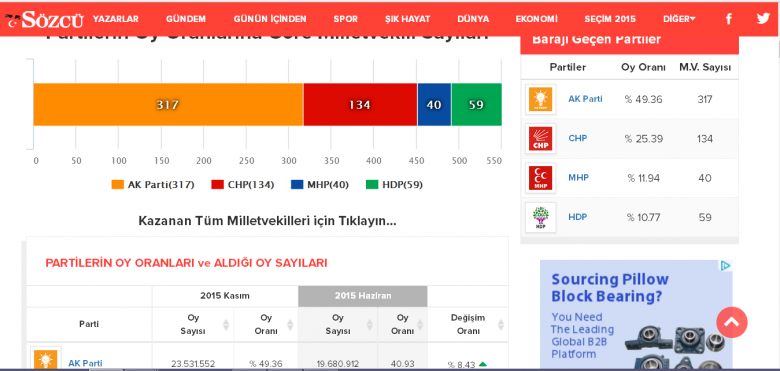780x371 pixels.
Task: Toggle MHP(40) legend item
Action: click(x=320, y=185)
